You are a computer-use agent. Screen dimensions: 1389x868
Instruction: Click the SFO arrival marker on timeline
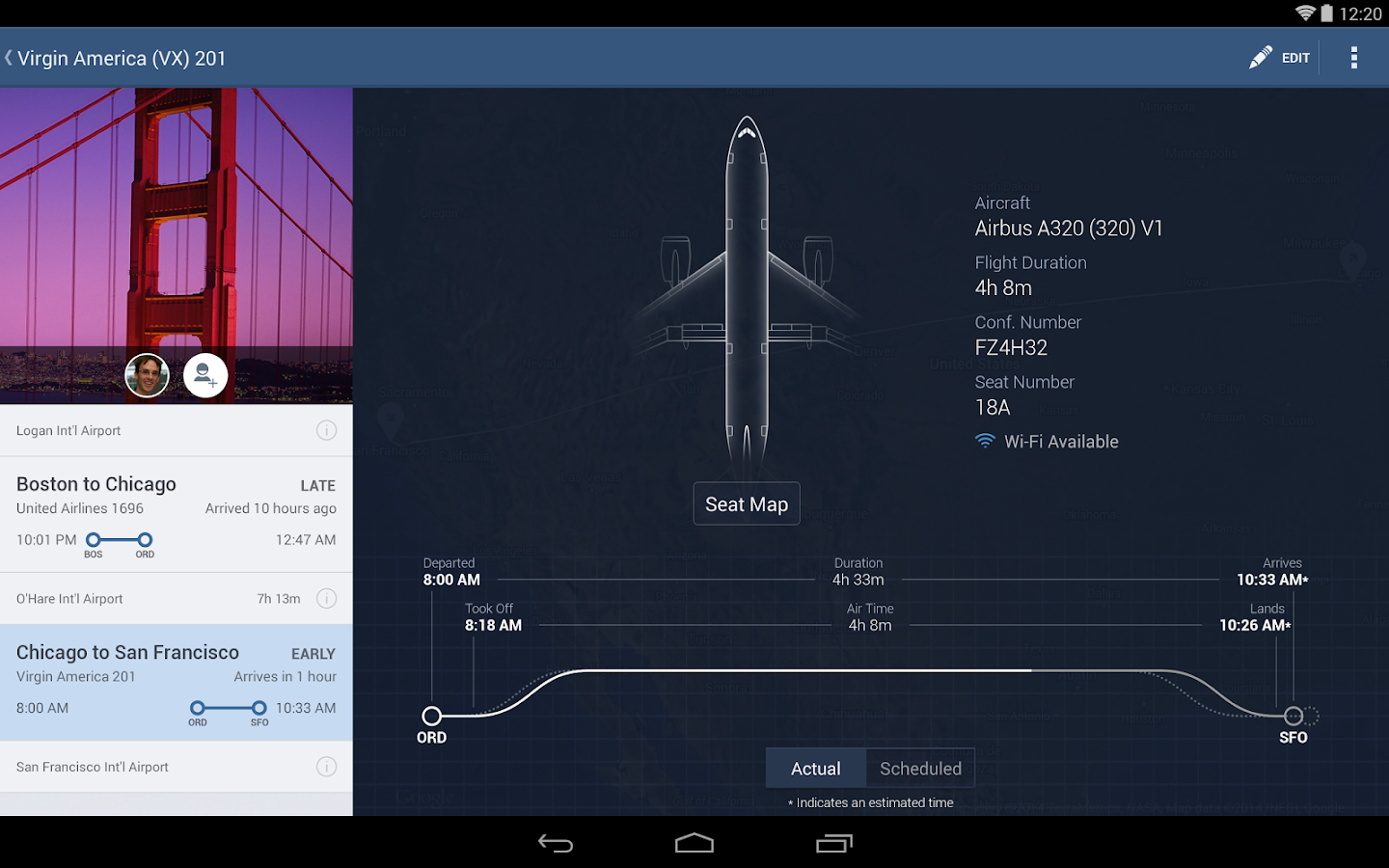(x=1294, y=716)
